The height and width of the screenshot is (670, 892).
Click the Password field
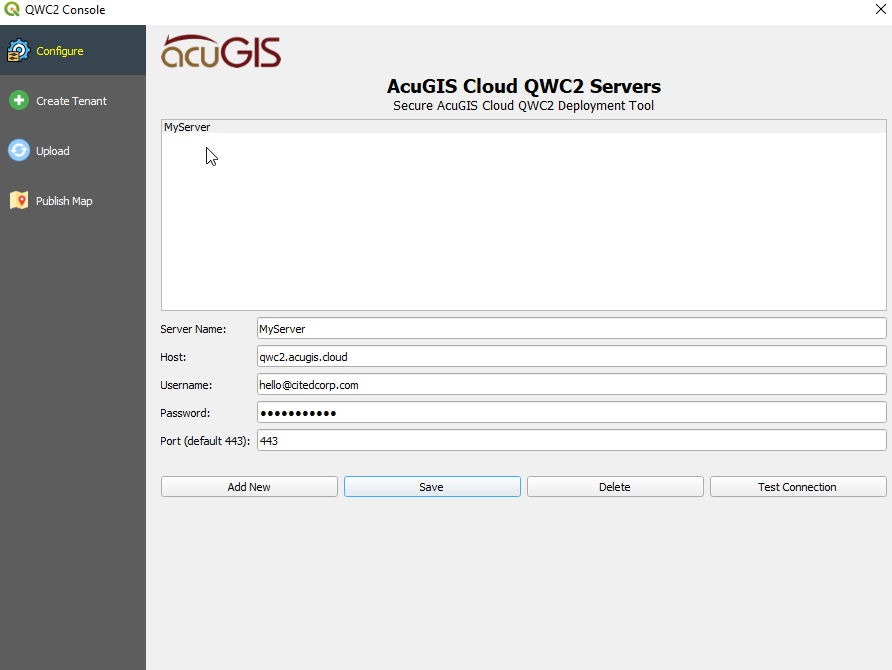pos(570,412)
